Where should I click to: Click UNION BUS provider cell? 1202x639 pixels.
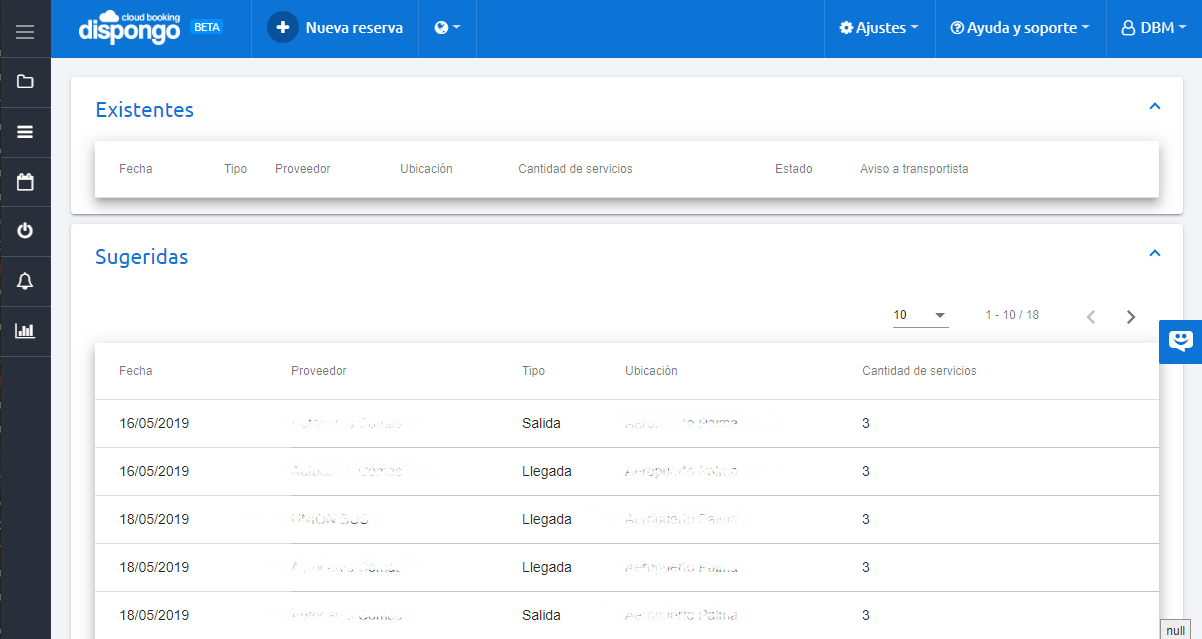pos(330,519)
